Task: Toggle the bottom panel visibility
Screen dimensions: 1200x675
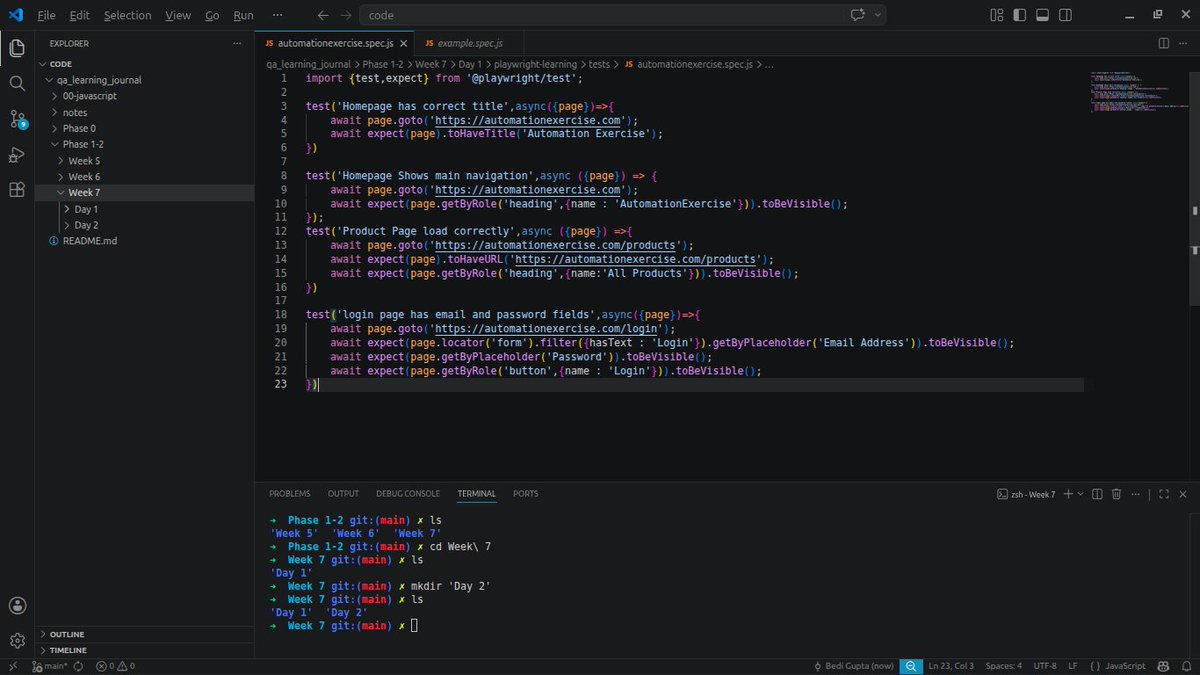Action: point(1041,15)
